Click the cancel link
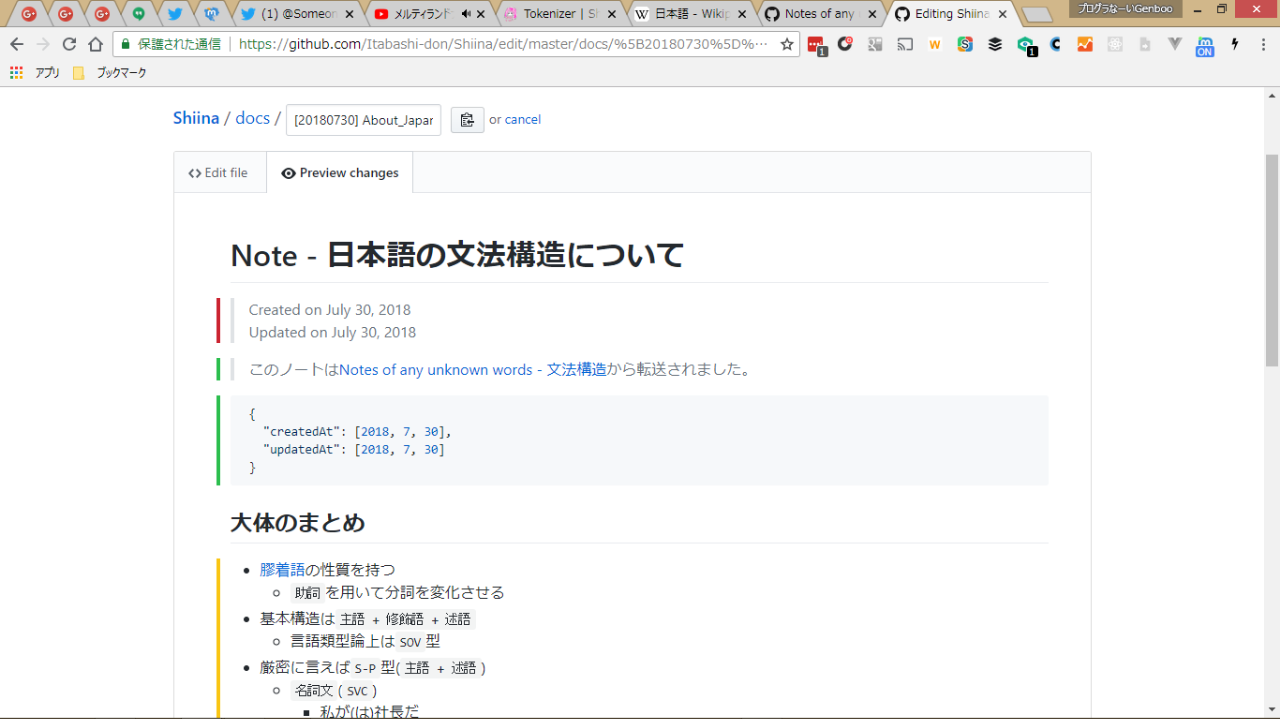The width and height of the screenshot is (1280, 719). click(x=522, y=120)
